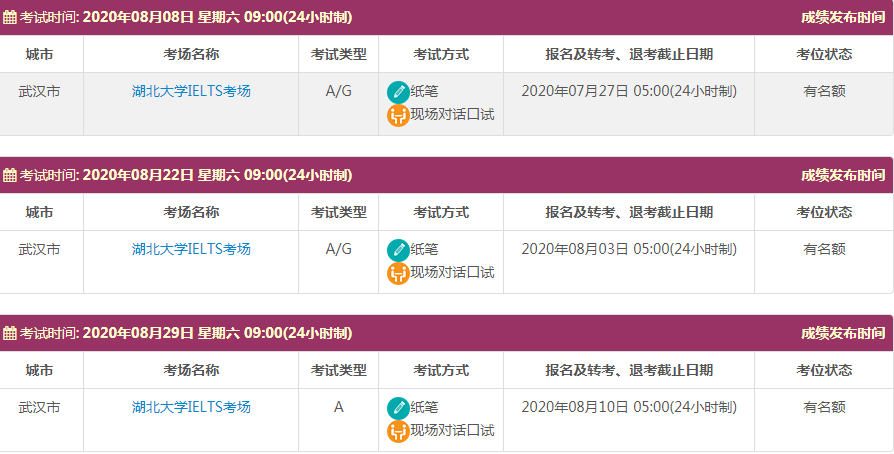Click the 纸笔 pencil icon in the 08月29日 session
894x454 pixels.
[398, 408]
